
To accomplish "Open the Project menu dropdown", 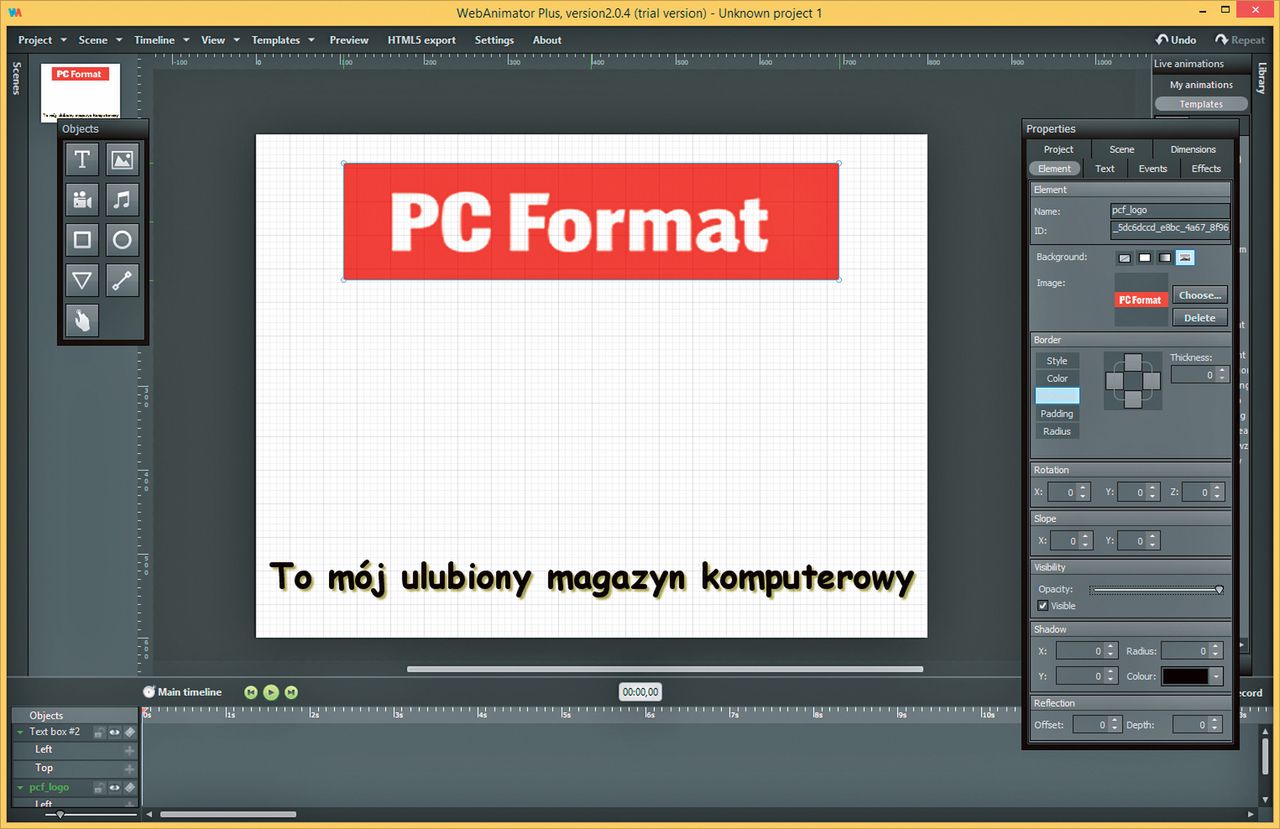I will (x=42, y=40).
